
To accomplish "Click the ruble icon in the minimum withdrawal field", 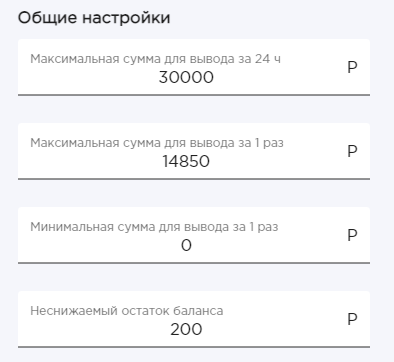I will [352, 235].
